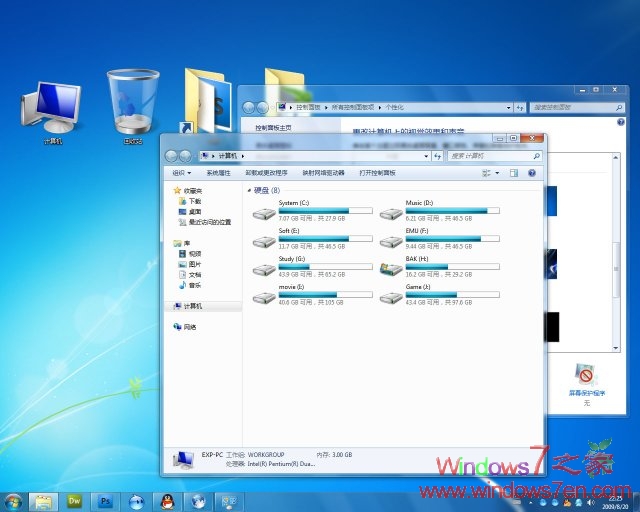Open 文档 library in sidebar
640x512 pixels.
pos(190,275)
